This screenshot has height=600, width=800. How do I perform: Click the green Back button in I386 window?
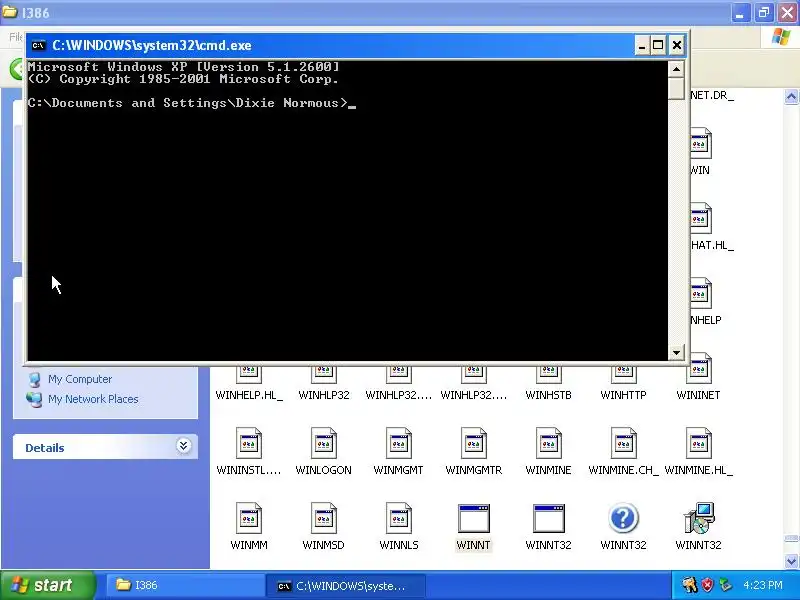tap(17, 68)
